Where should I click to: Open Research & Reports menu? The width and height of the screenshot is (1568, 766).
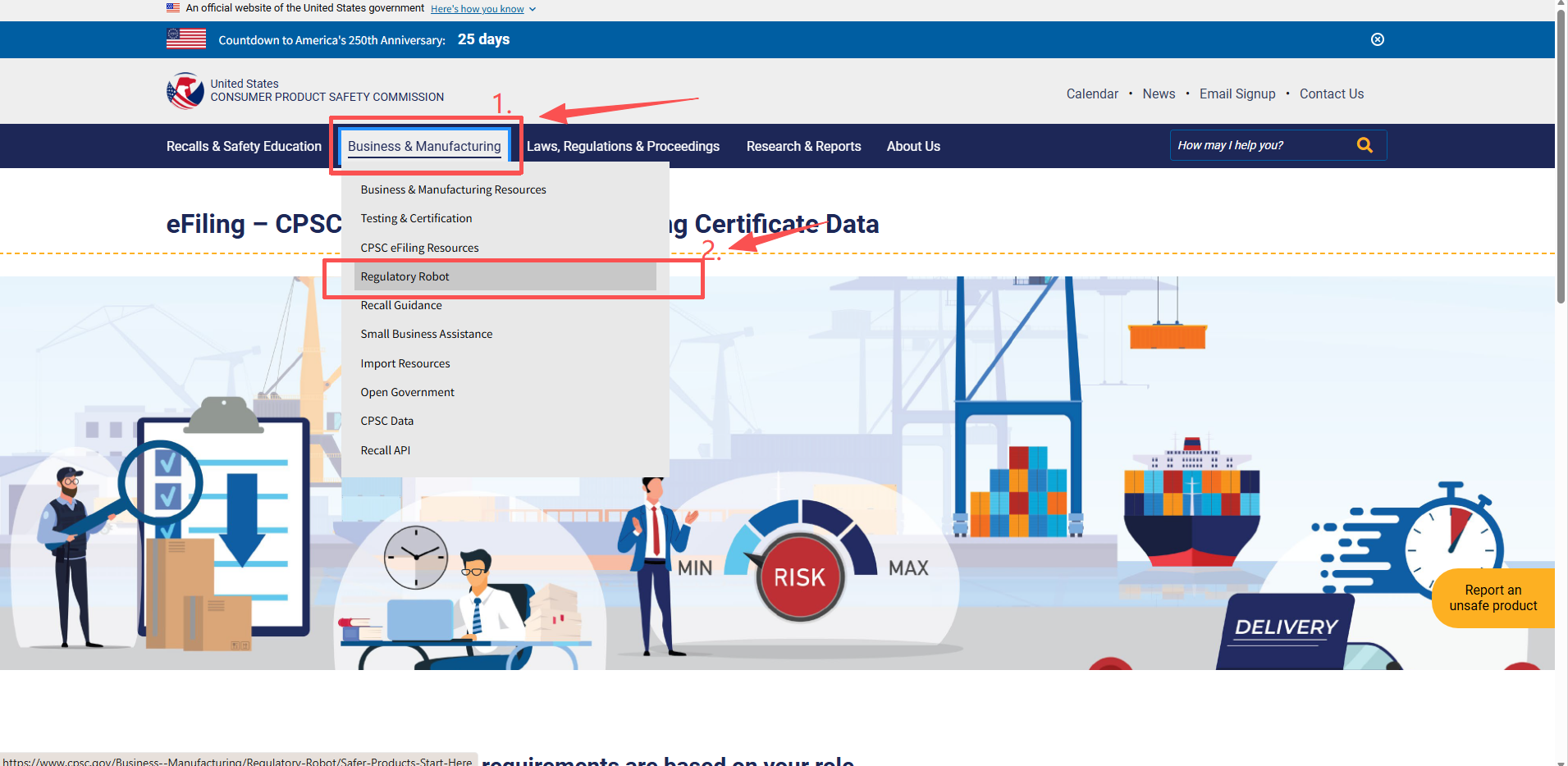point(804,146)
